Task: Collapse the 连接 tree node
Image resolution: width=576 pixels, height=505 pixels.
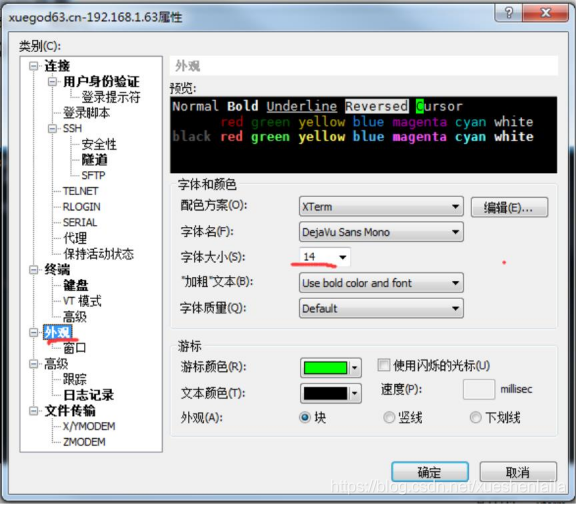Action: tap(33, 66)
